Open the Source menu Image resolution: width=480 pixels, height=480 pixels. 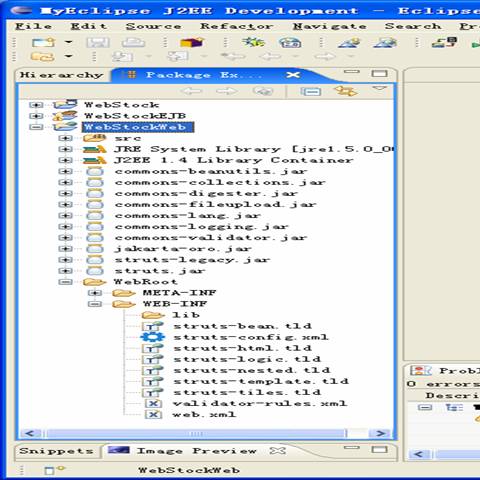[153, 26]
